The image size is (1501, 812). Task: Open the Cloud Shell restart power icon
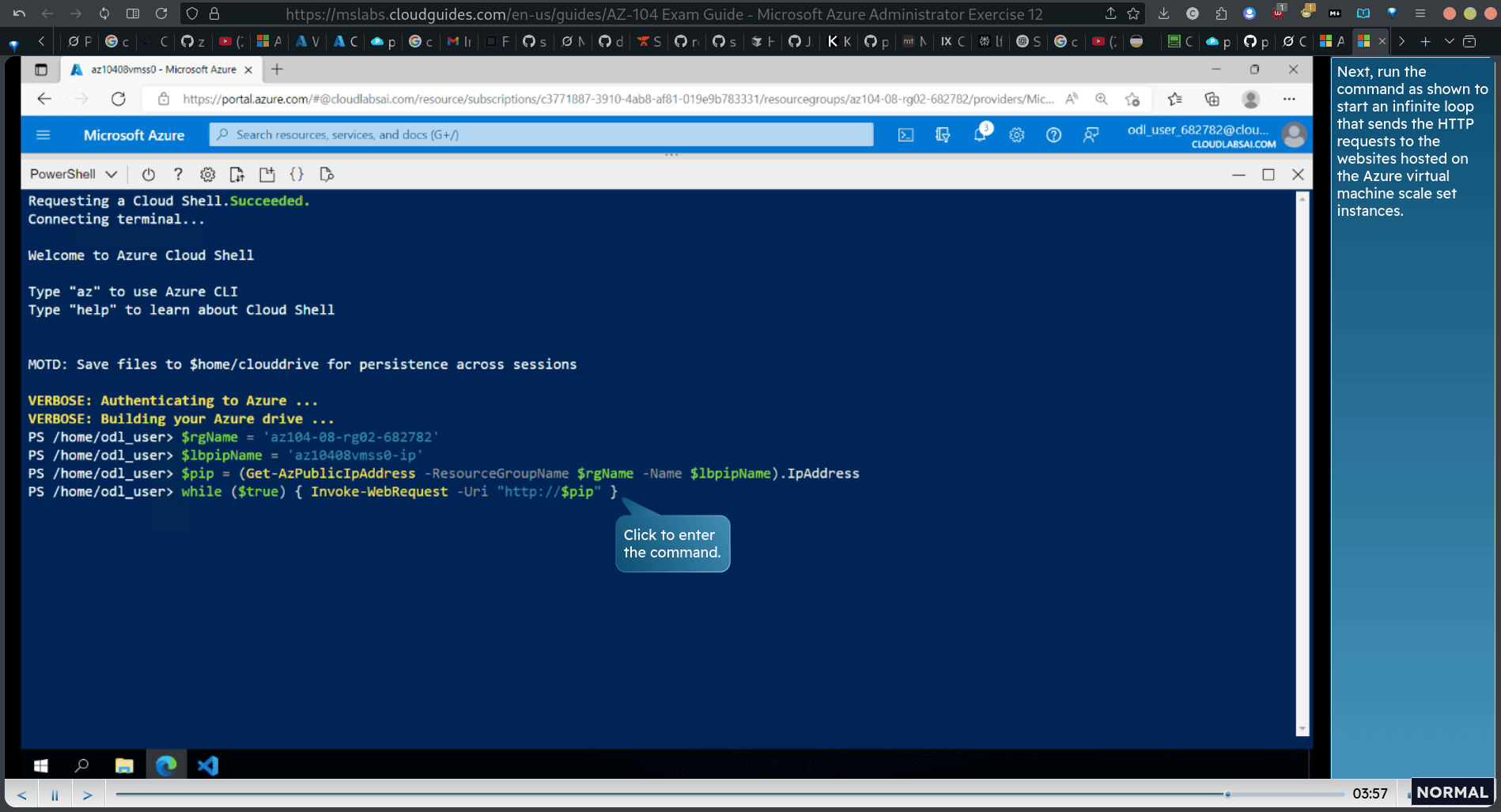pyautogui.click(x=148, y=175)
